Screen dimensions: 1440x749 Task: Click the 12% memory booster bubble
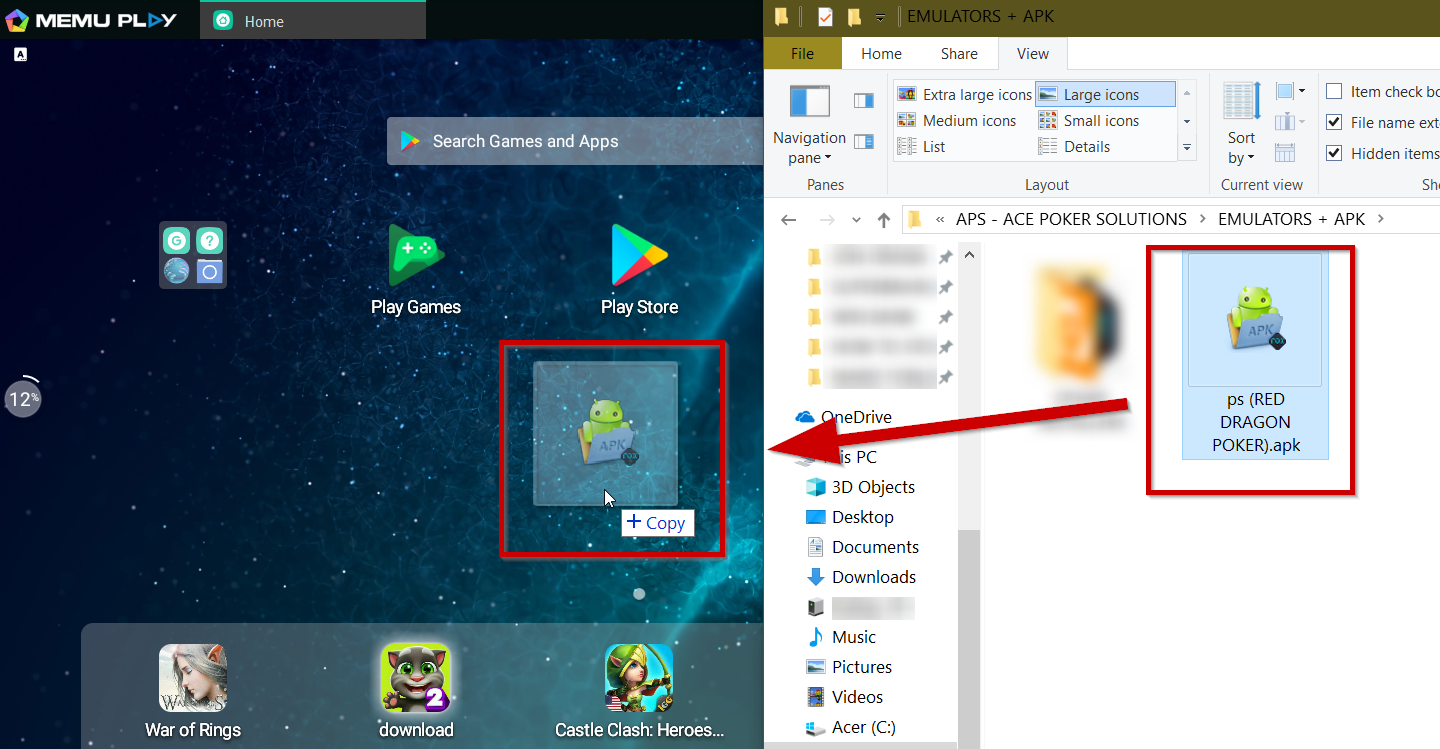(23, 398)
